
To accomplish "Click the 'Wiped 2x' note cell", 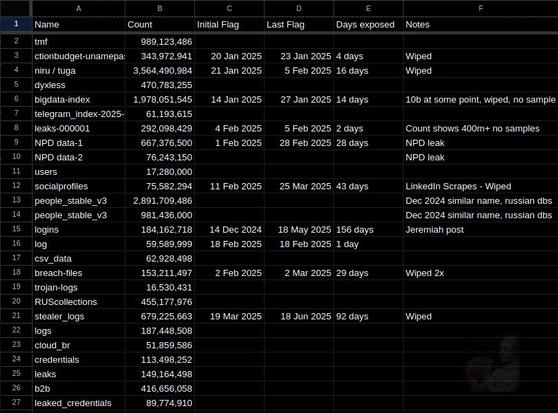I will [x=480, y=273].
